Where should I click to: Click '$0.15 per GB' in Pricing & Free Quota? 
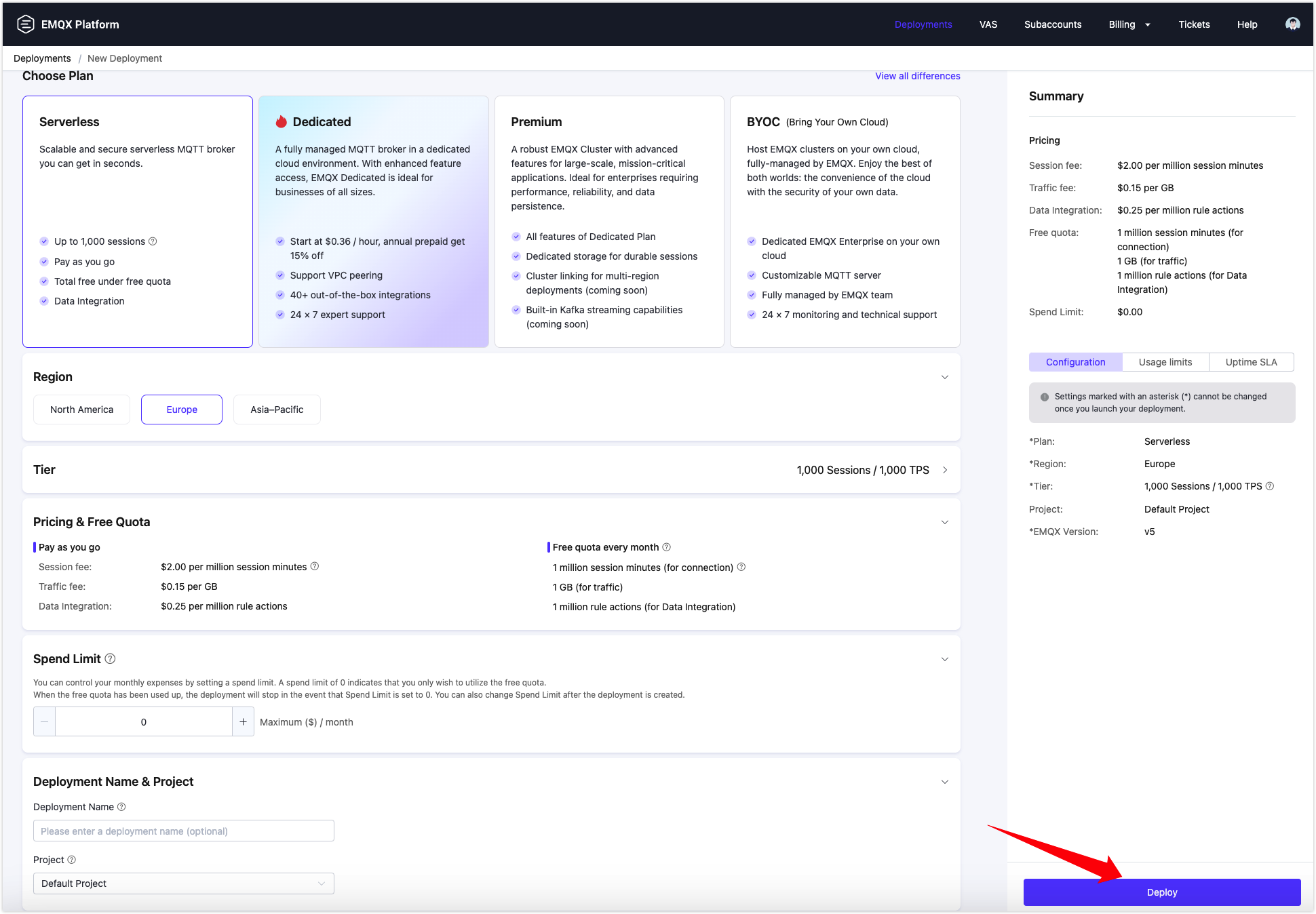coord(189,587)
